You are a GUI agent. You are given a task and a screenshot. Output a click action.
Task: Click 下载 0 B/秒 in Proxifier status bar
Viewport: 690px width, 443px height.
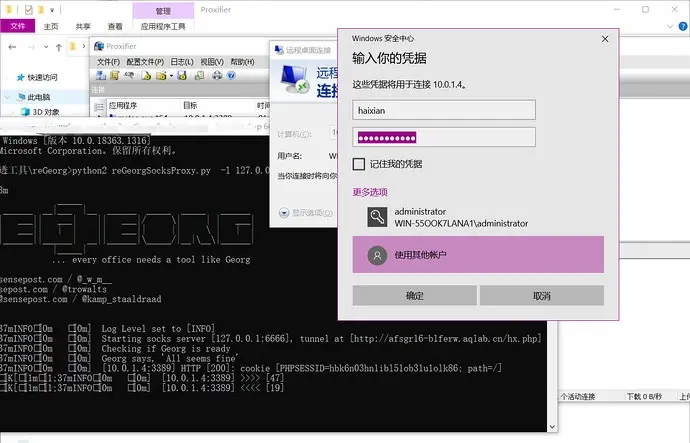(x=644, y=396)
